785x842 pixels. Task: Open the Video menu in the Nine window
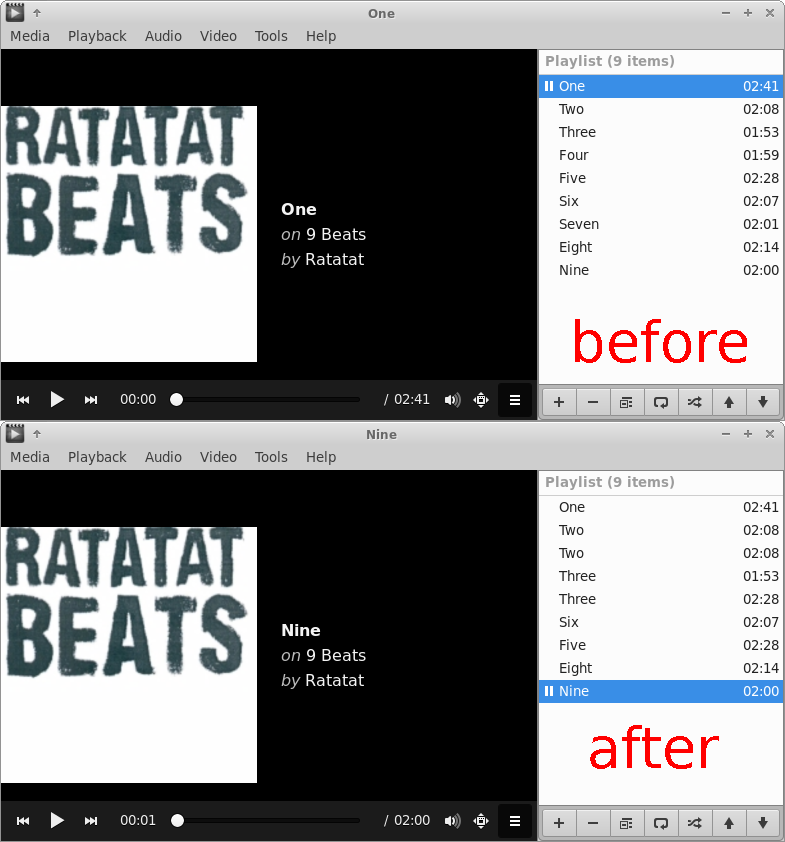point(218,457)
